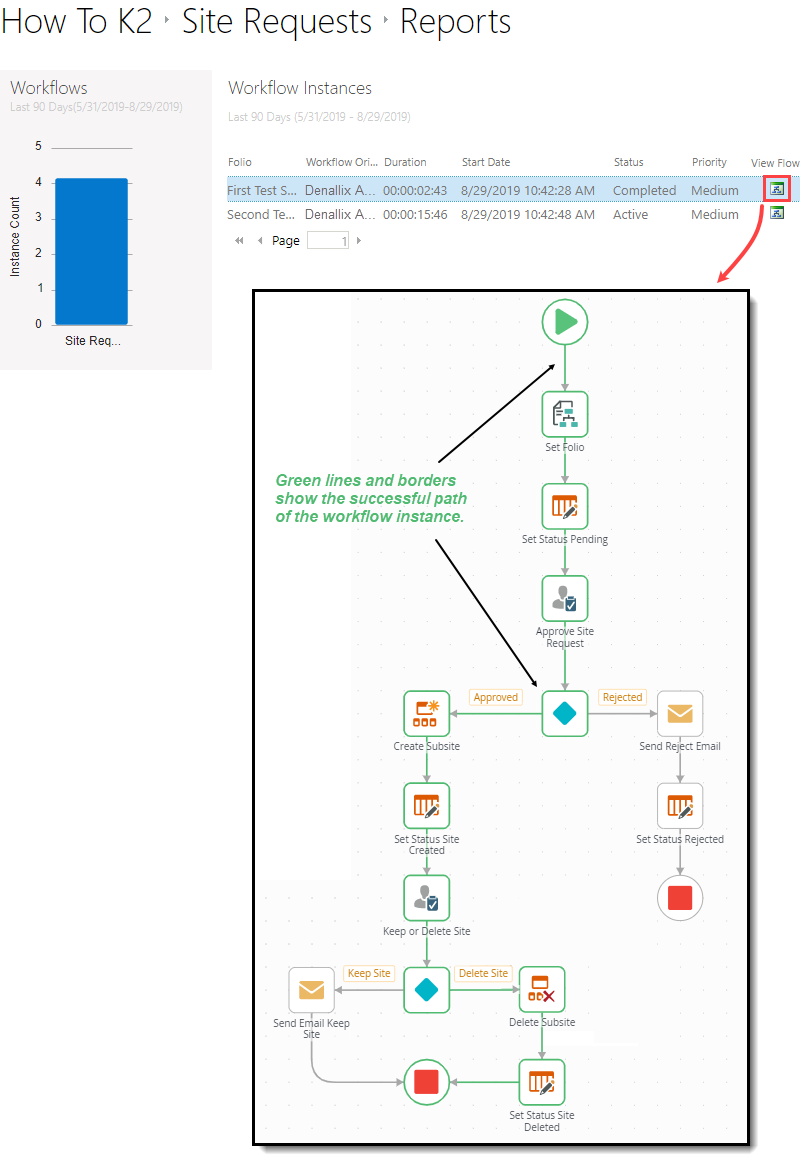Viewport: 800px width, 1161px height.
Task: Select the Set Status Pending step
Action: pos(564,506)
